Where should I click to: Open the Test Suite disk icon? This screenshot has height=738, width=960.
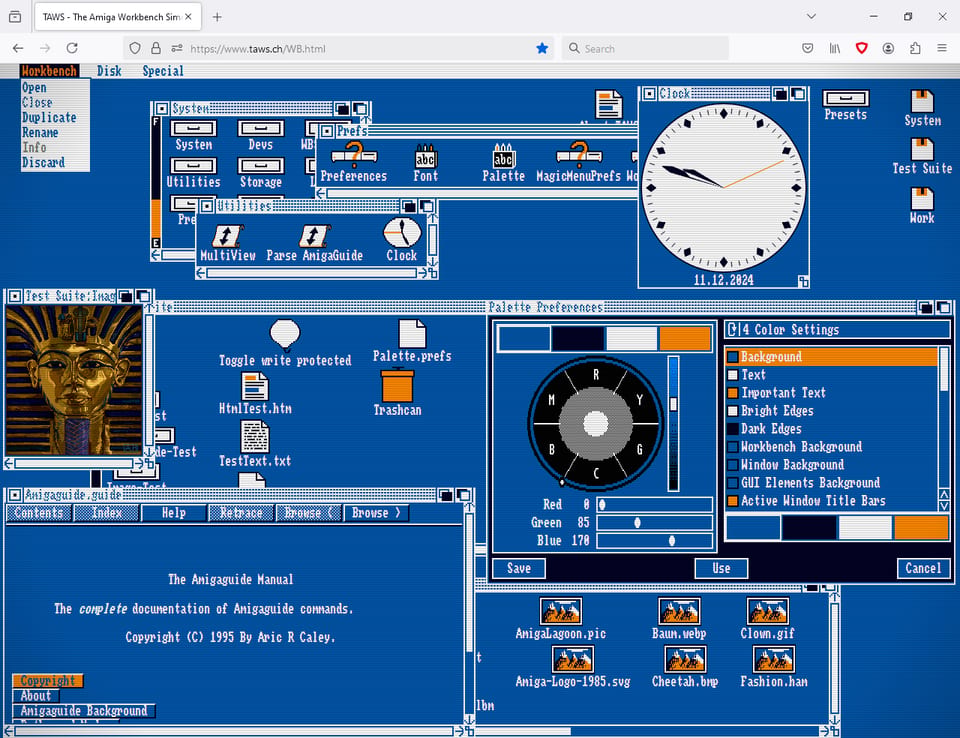click(922, 156)
